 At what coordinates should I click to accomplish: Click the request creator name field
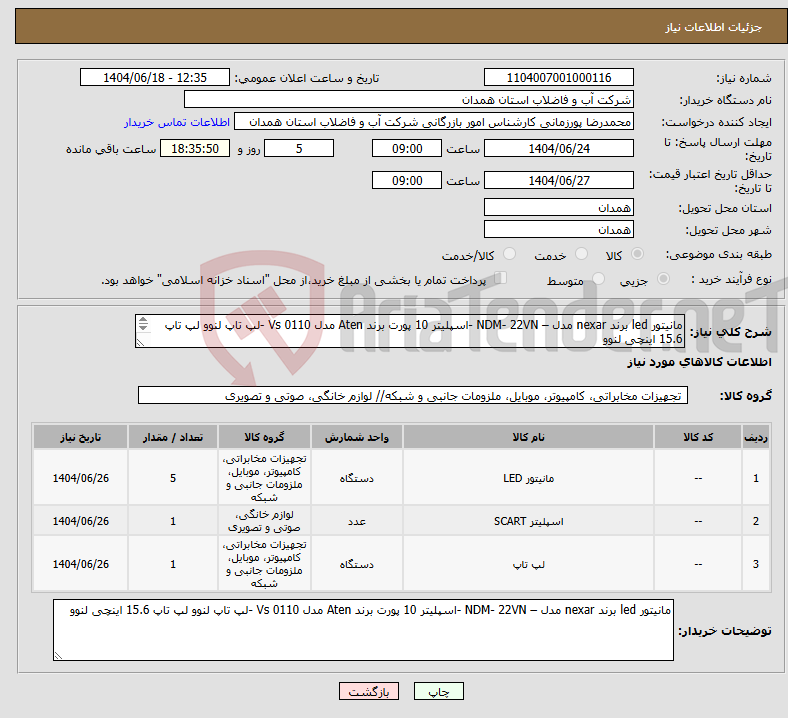434,122
